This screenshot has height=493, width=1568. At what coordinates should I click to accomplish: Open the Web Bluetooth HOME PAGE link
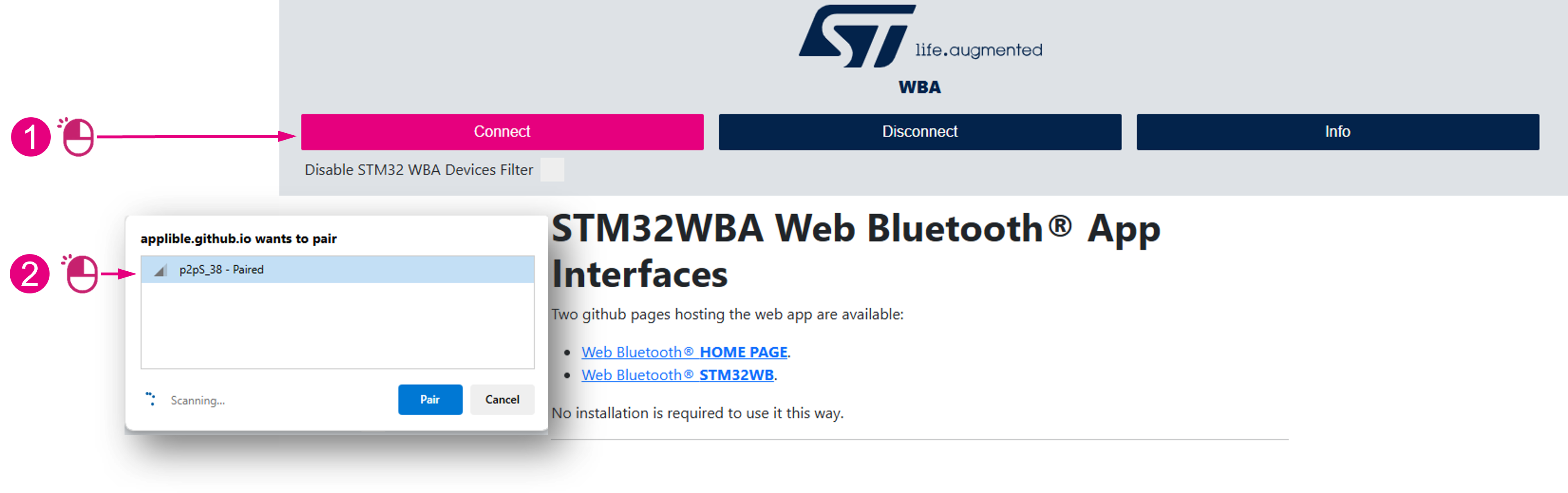pyautogui.click(x=684, y=352)
